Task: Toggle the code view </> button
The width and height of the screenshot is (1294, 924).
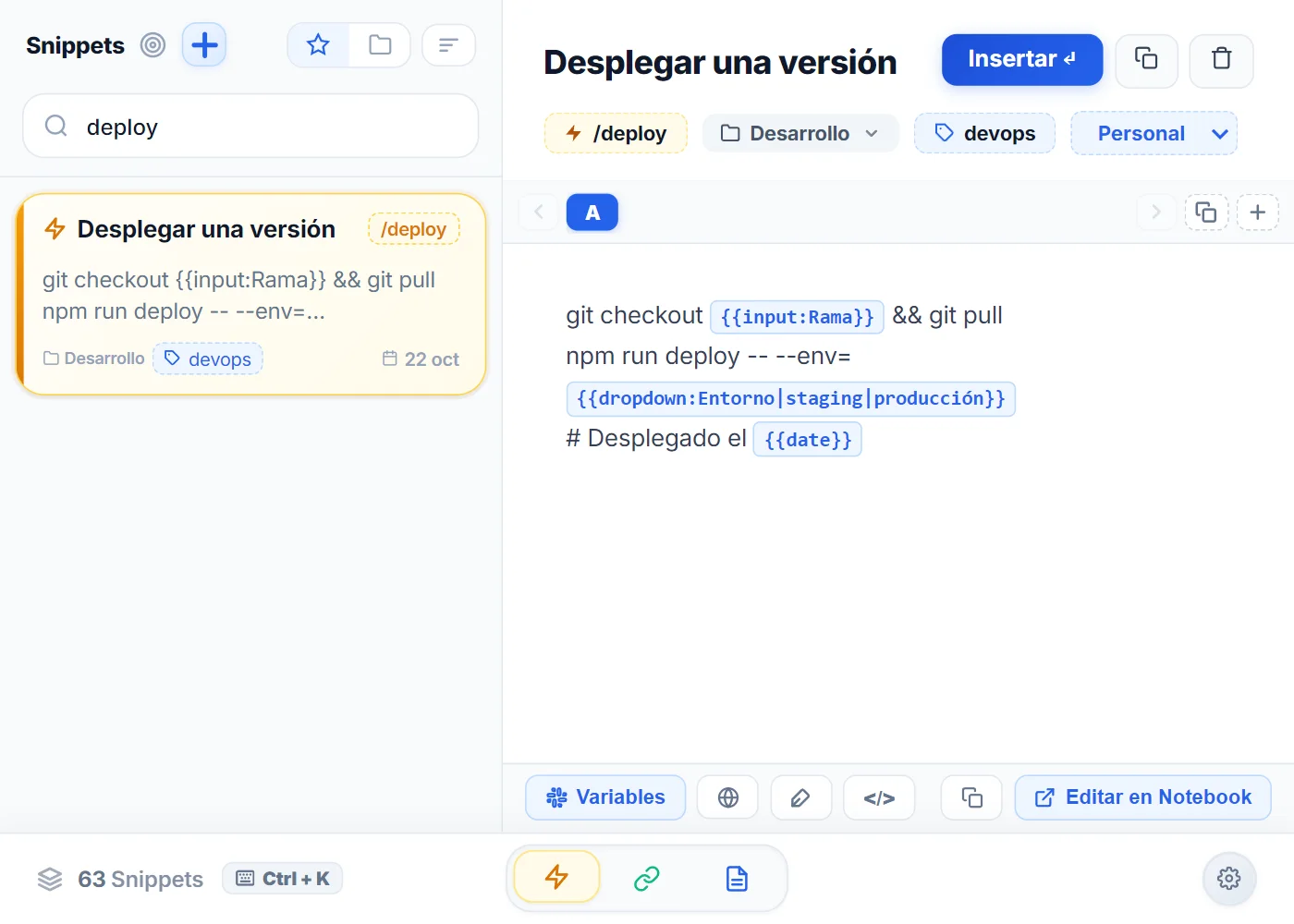Action: tap(879, 797)
